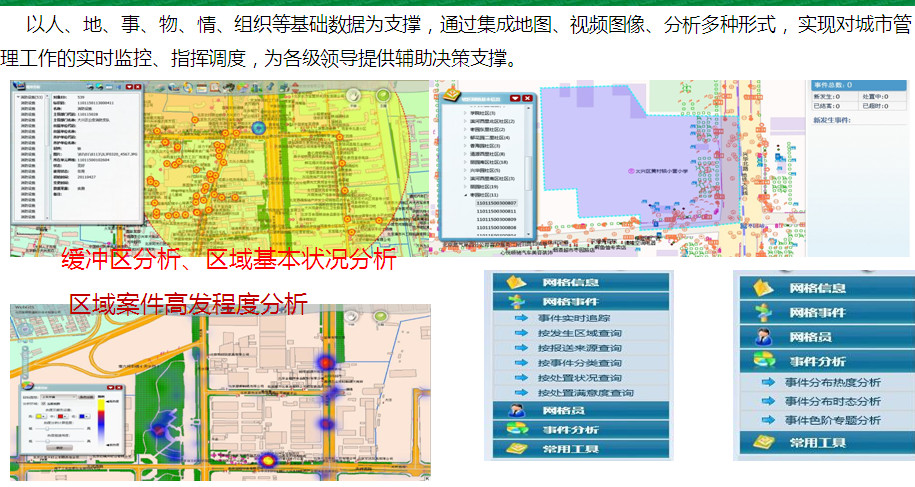Click the 网格事件 signpost icon in left menu
Viewport: 915px width, 487px height.
point(516,301)
